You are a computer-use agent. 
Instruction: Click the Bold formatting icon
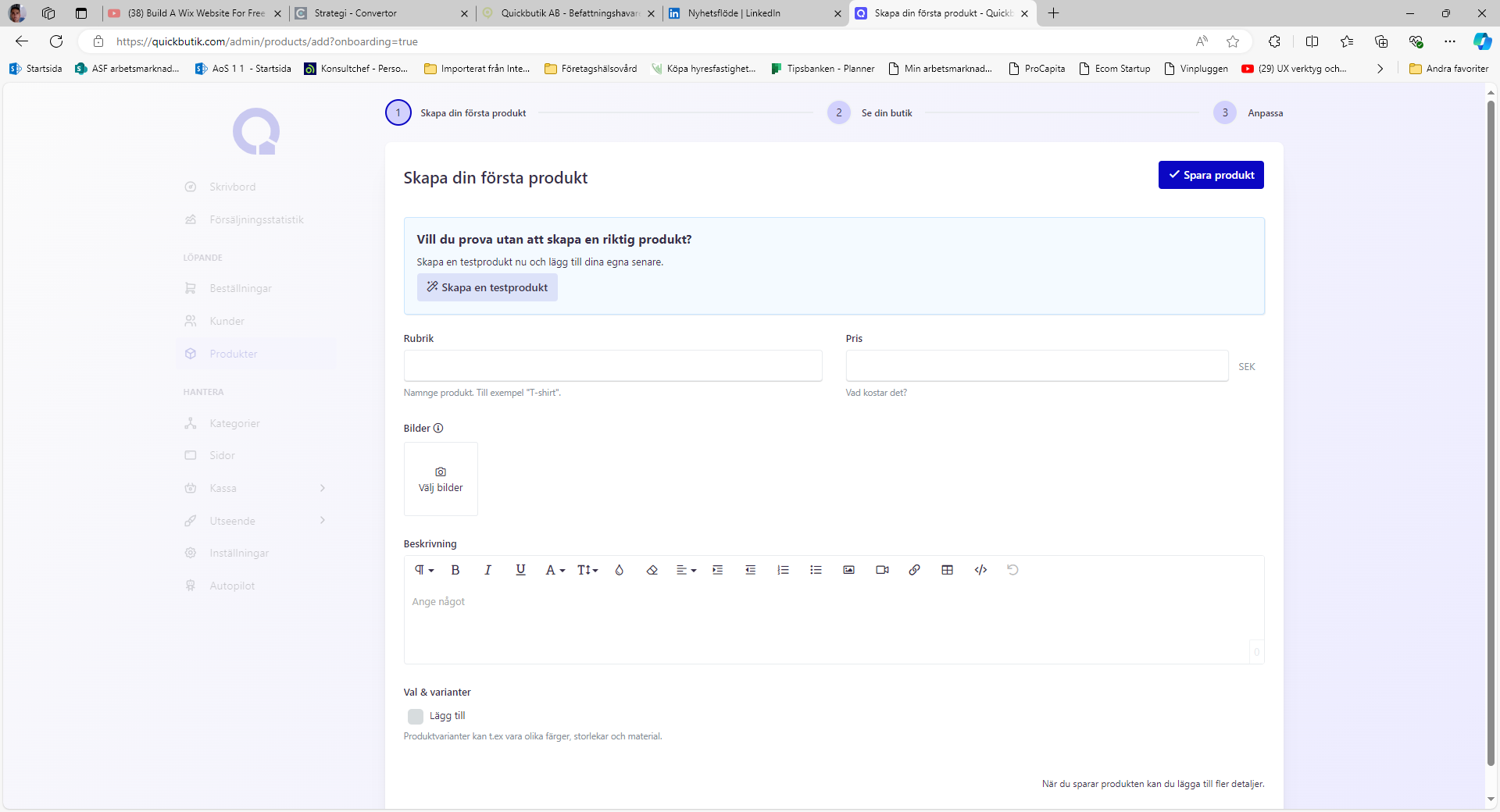point(455,570)
